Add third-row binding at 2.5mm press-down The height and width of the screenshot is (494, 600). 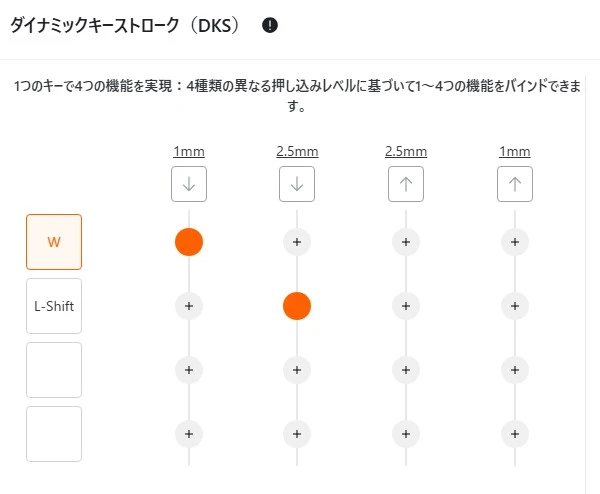click(297, 370)
